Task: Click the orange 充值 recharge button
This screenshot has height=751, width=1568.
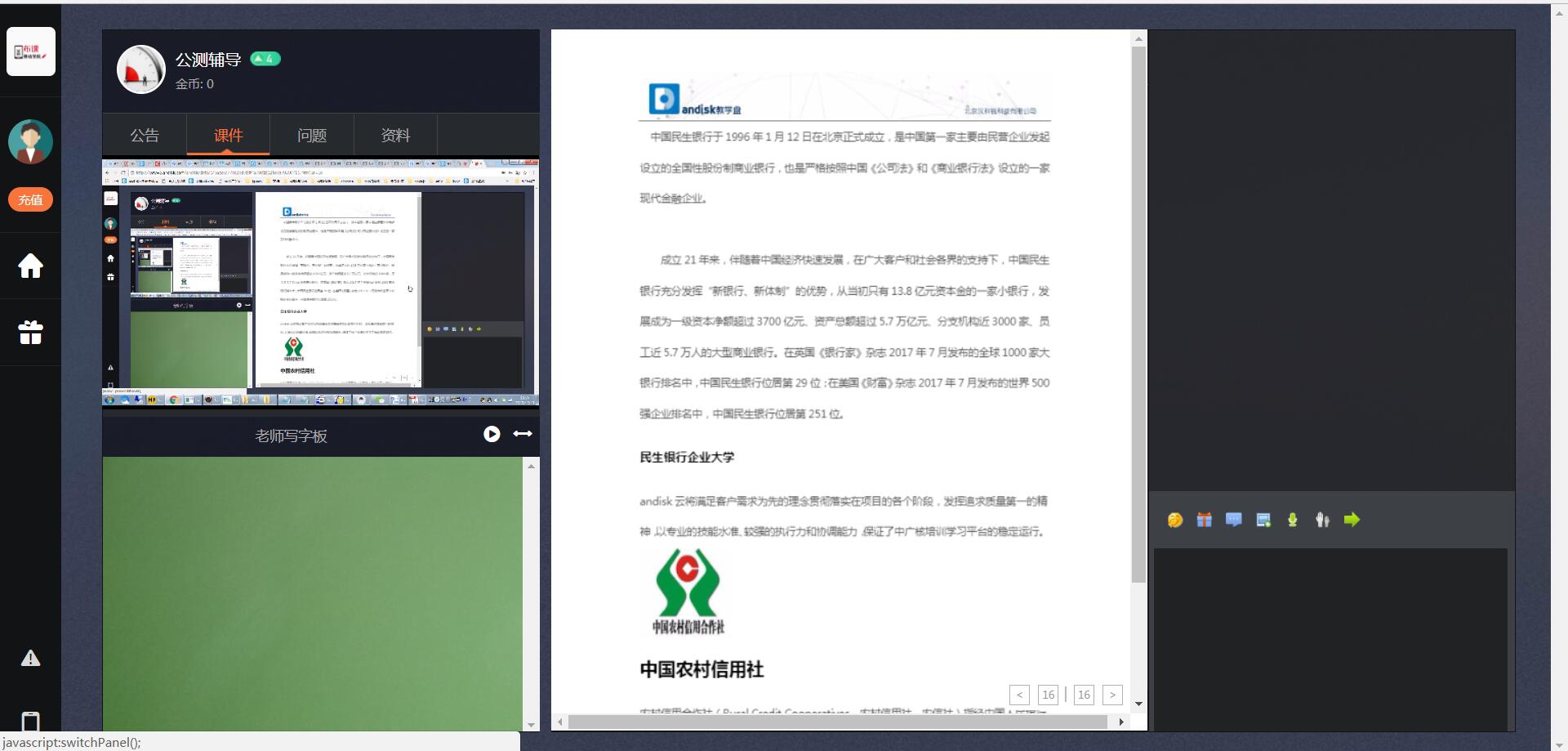Action: 30,199
